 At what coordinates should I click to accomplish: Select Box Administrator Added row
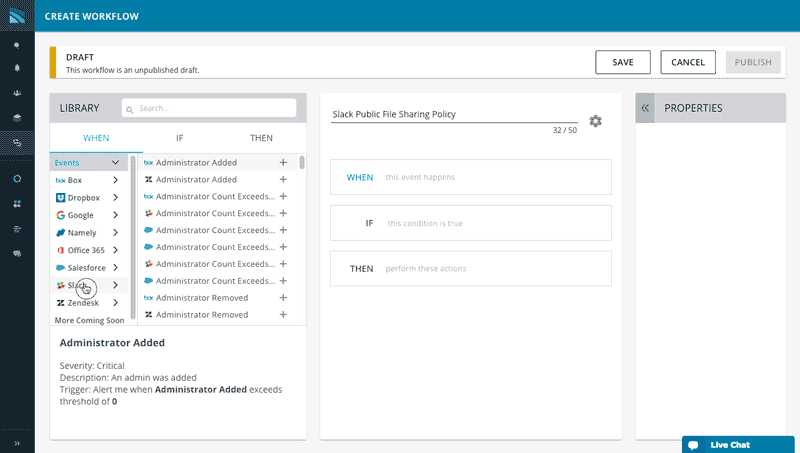coord(216,162)
